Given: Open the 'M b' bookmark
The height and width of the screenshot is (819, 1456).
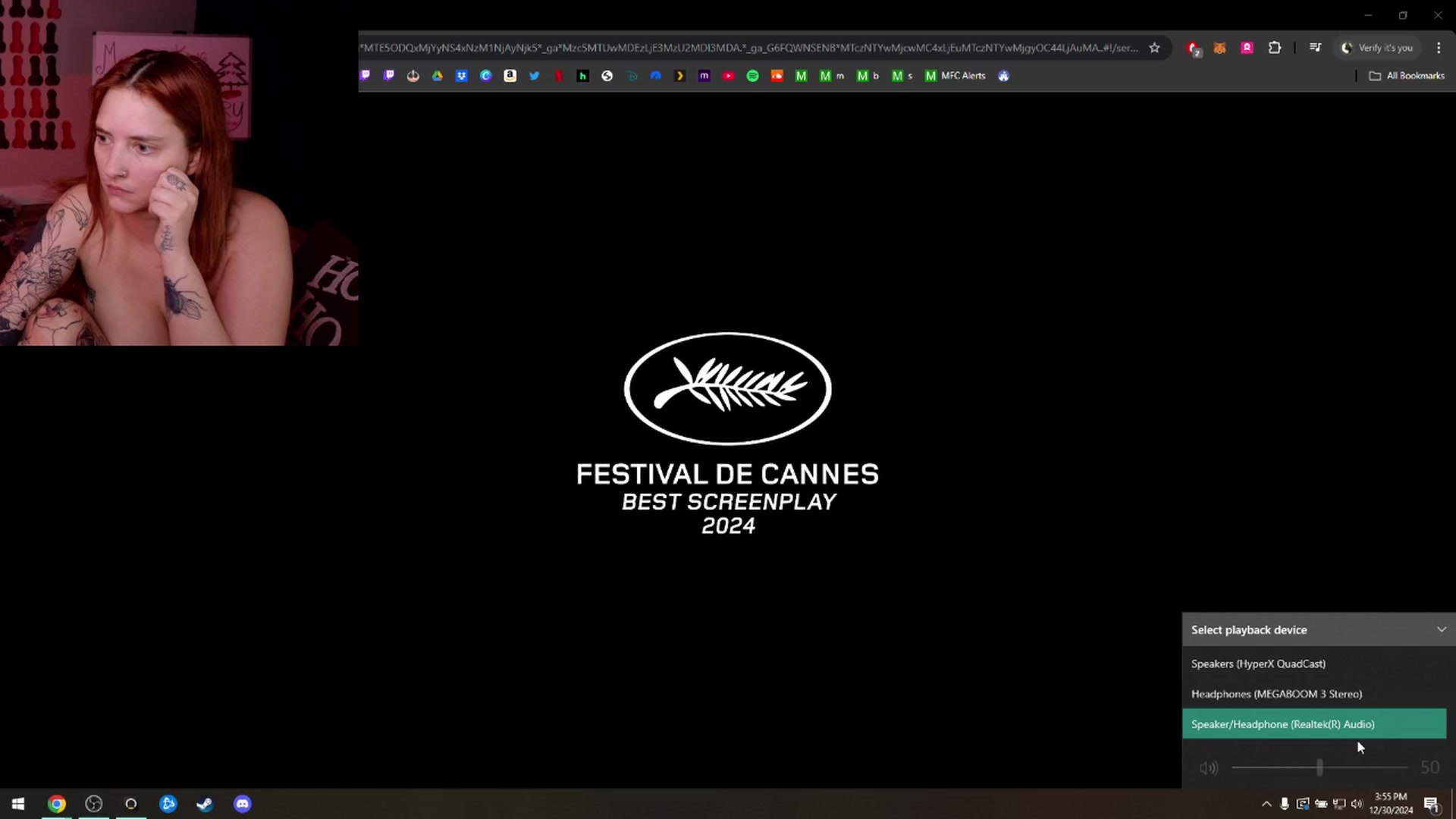Looking at the screenshot, I should pos(868,76).
